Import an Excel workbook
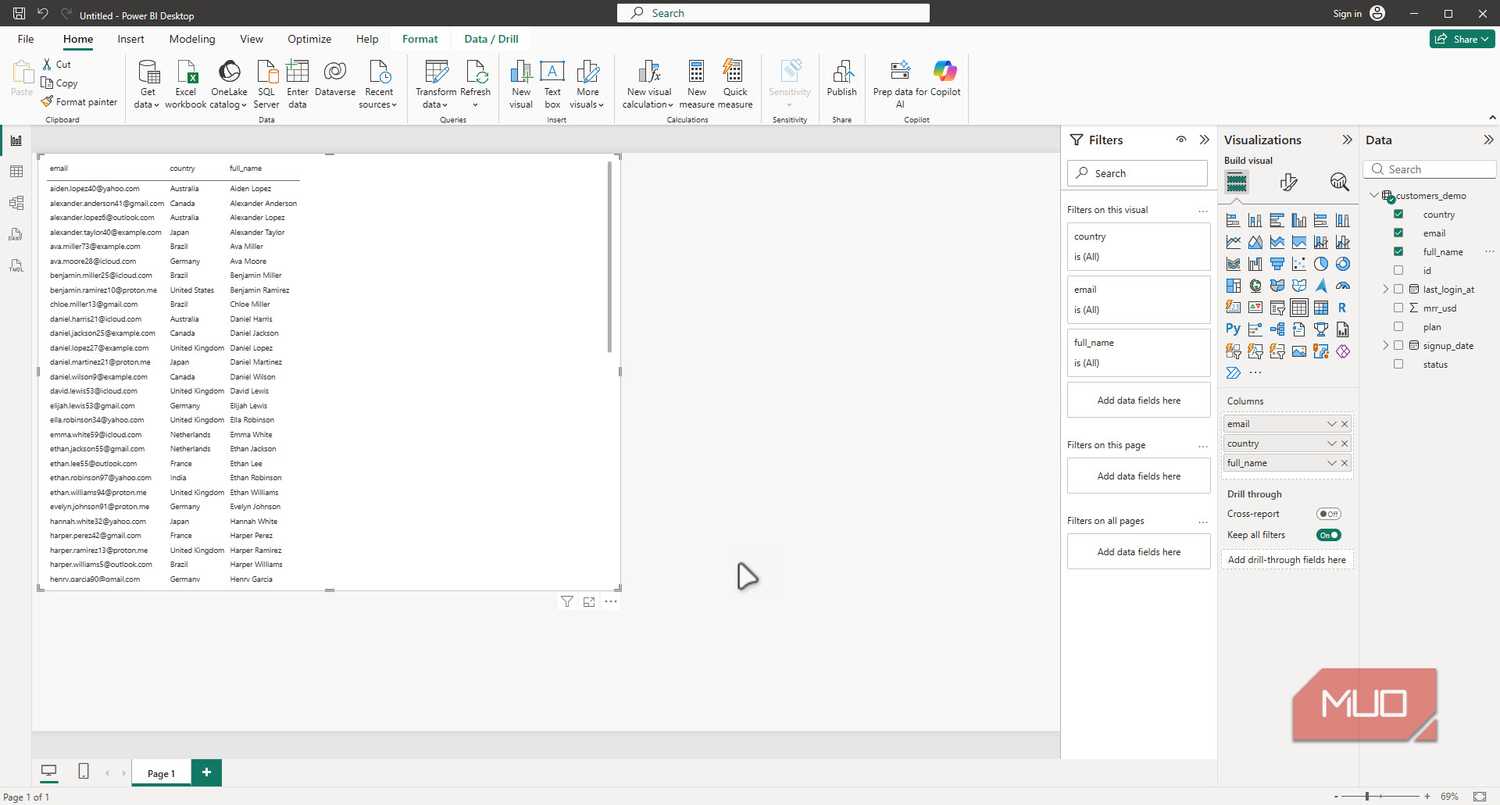This screenshot has width=1500, height=805. coord(186,84)
